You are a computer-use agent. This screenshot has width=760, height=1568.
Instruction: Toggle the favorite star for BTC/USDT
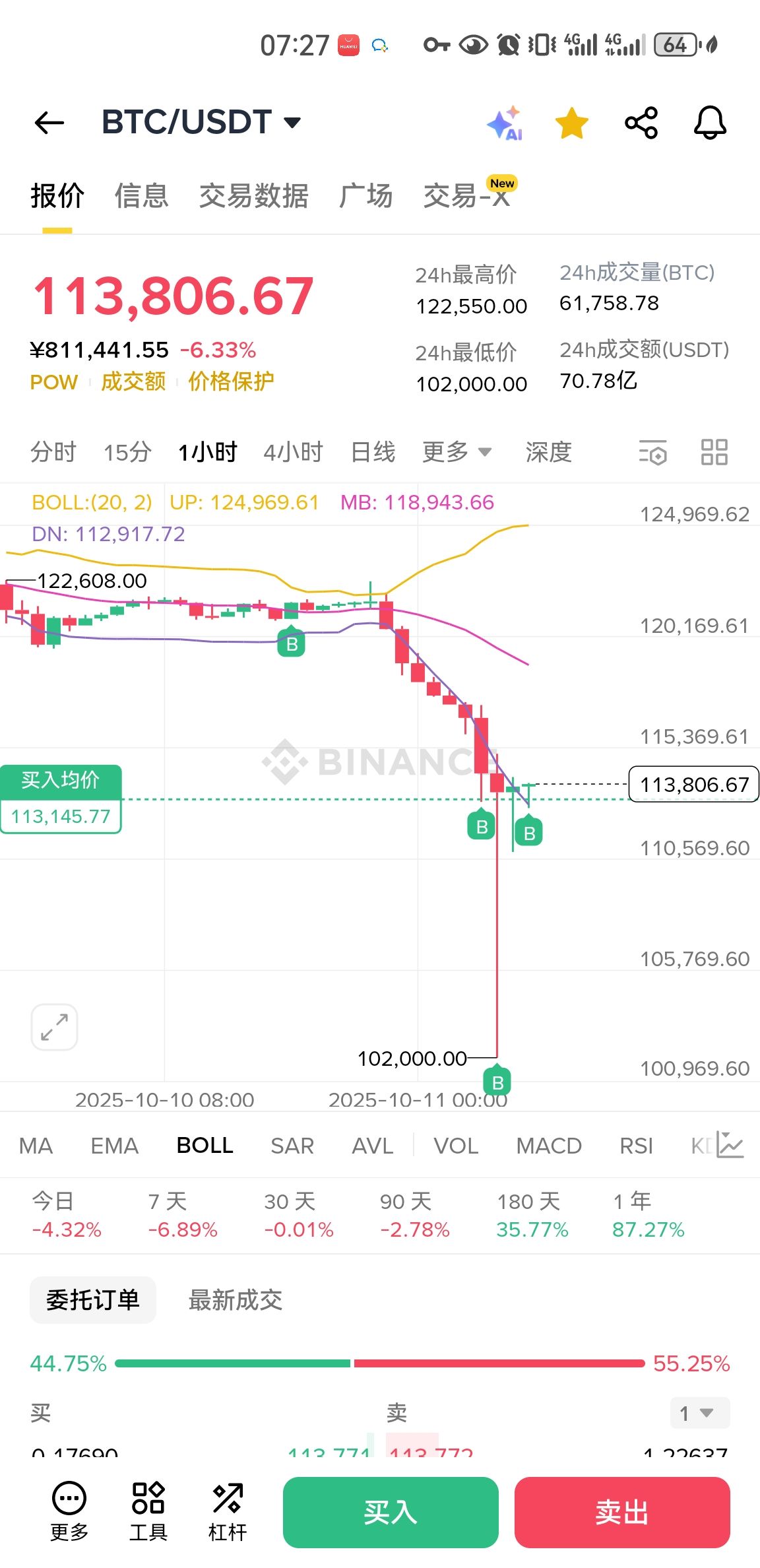pos(571,123)
